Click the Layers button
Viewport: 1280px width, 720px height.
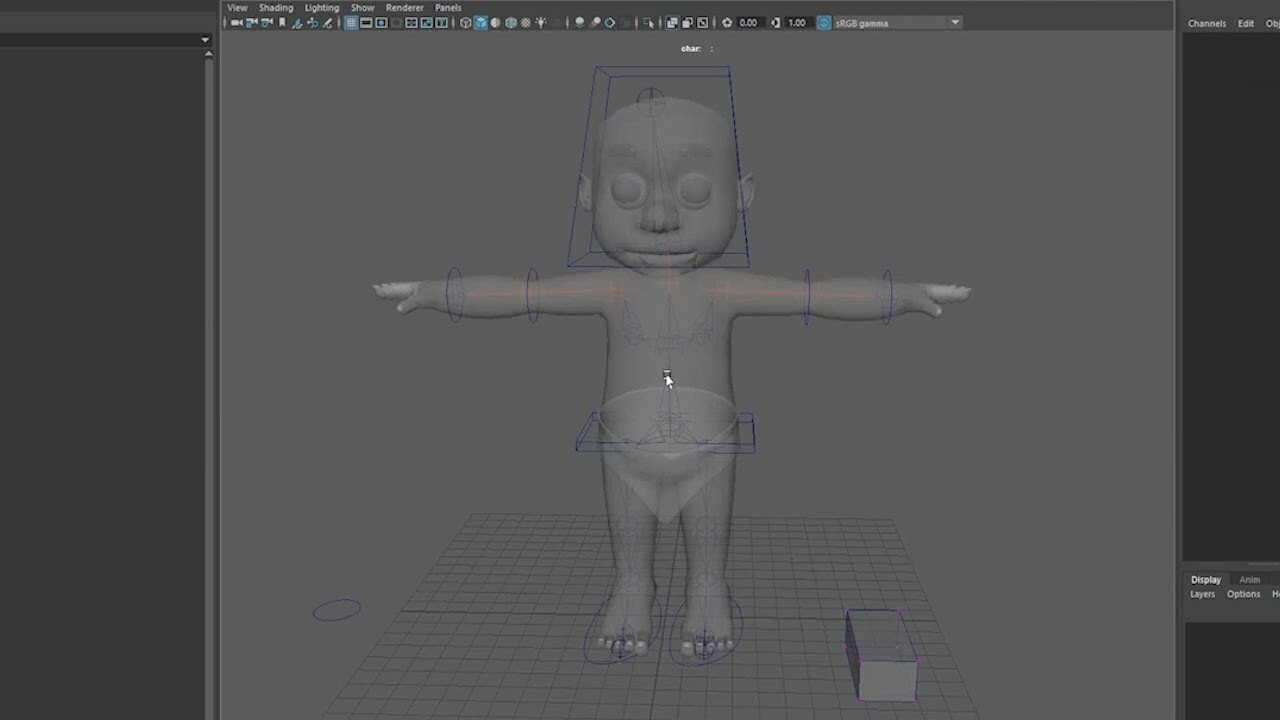point(1202,593)
